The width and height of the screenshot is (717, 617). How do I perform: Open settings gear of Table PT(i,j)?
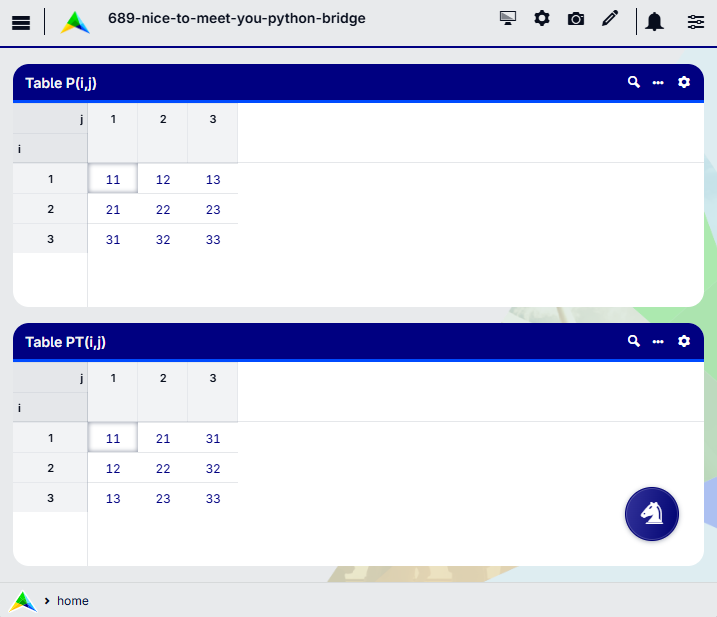[x=684, y=342]
